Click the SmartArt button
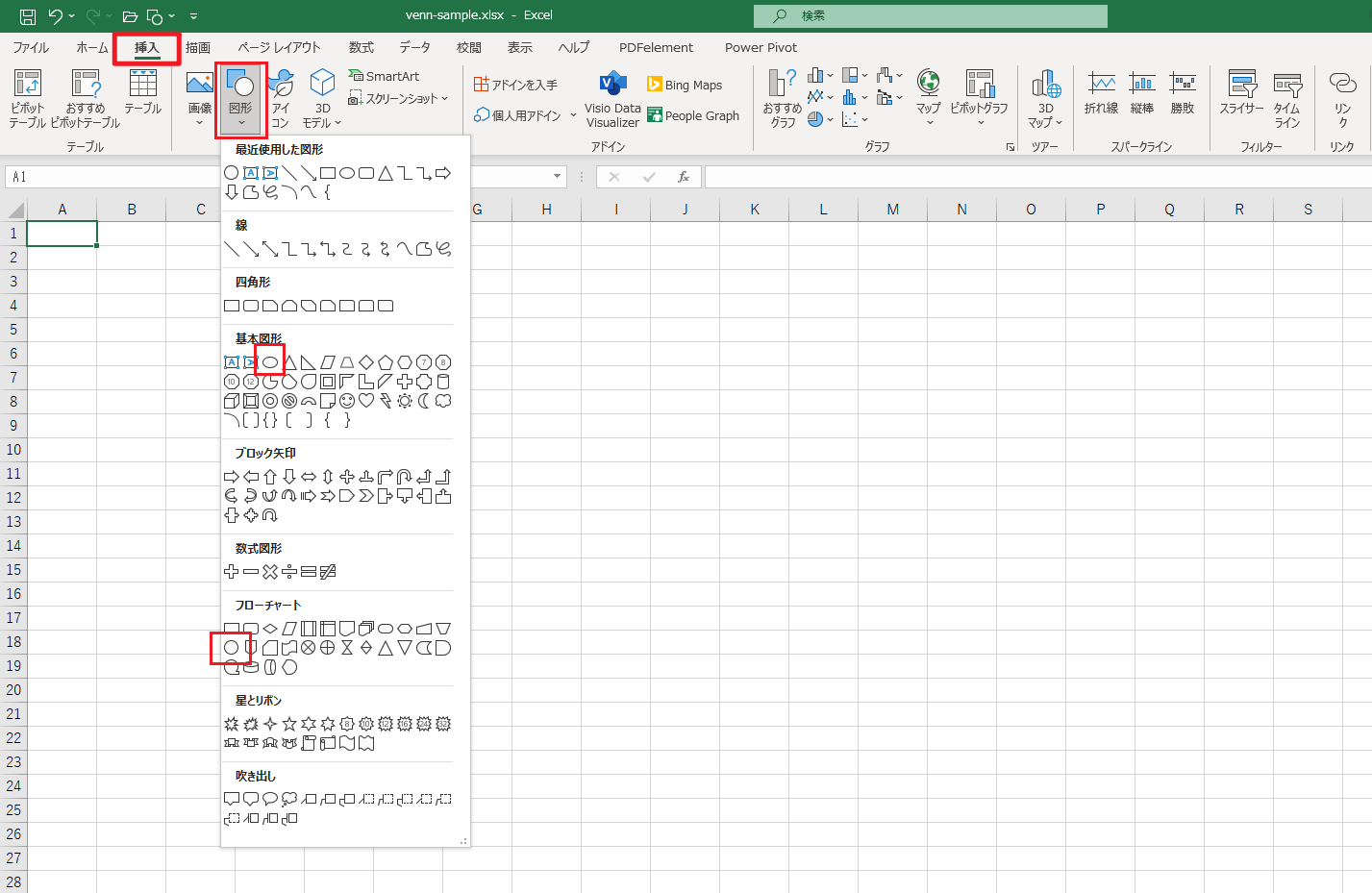 point(385,76)
